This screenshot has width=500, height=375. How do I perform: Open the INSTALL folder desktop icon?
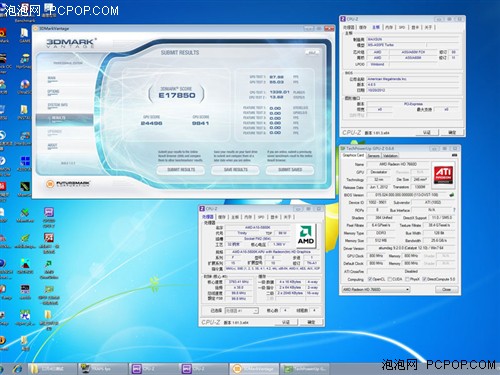click(x=24, y=112)
